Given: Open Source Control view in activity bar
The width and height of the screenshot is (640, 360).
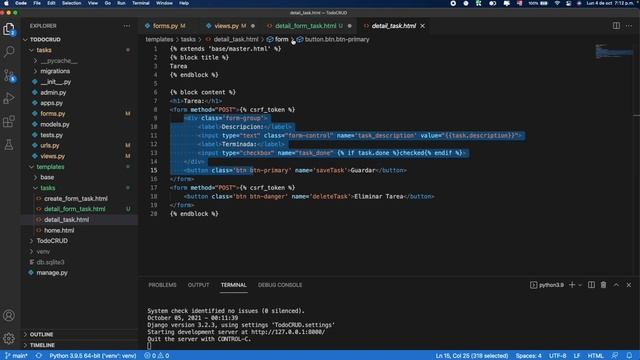Looking at the screenshot, I should pyautogui.click(x=9, y=75).
